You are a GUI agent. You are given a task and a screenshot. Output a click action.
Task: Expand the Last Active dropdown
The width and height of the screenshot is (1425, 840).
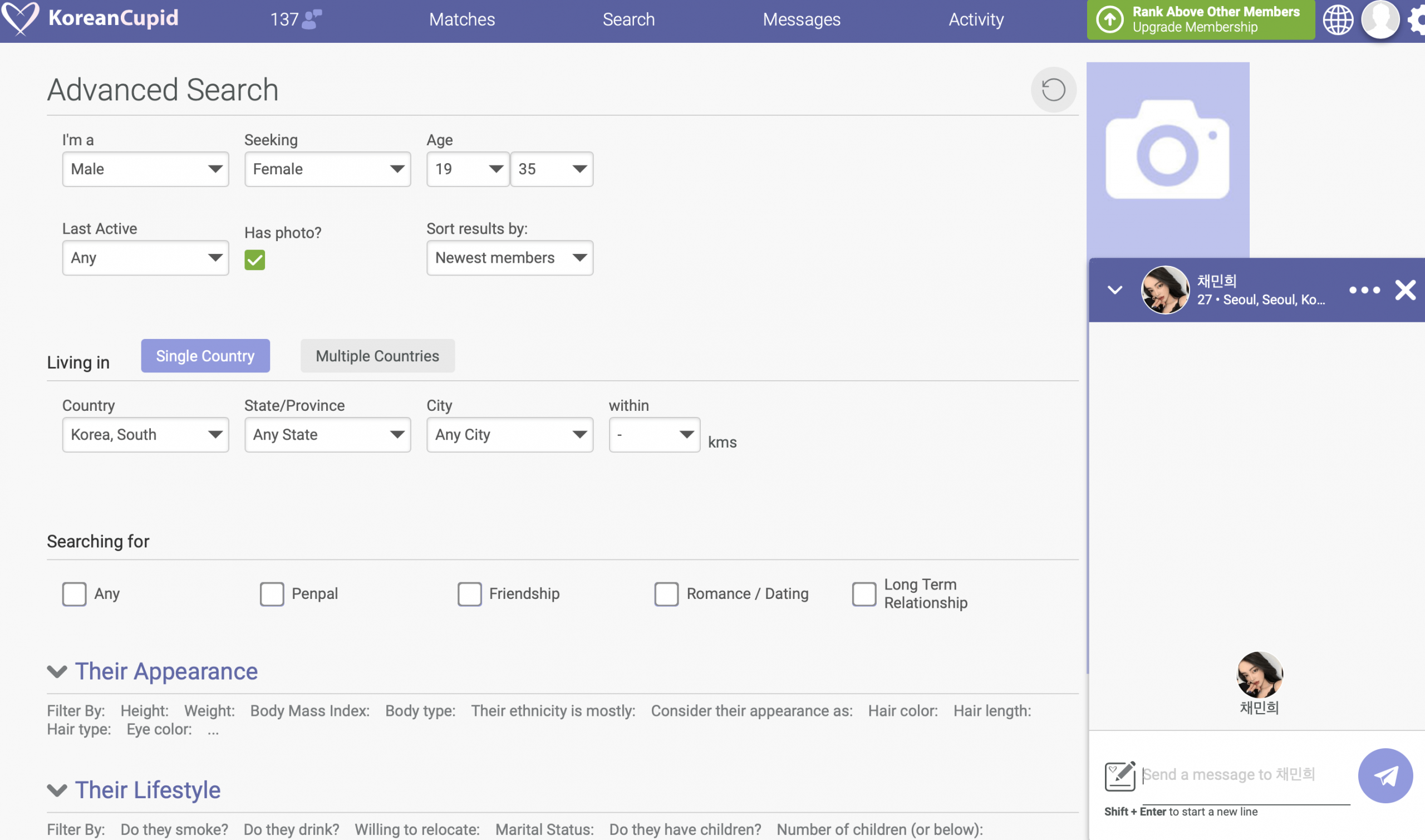(x=145, y=258)
